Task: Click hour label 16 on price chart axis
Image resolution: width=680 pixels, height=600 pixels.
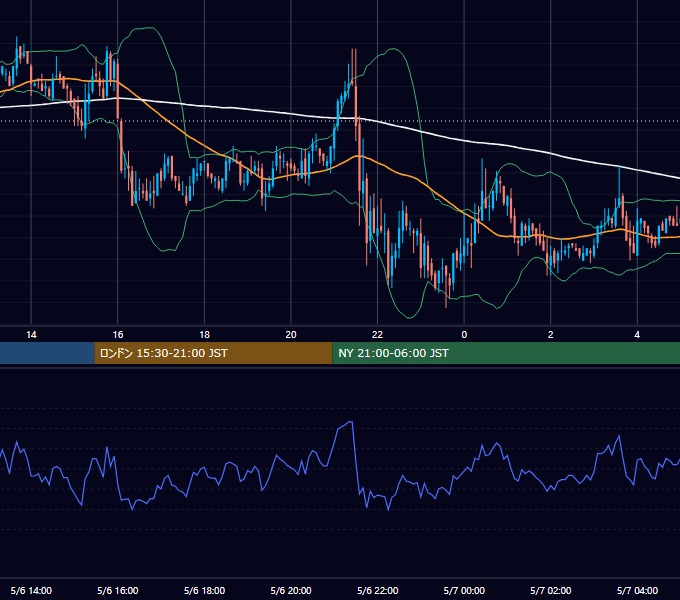Action: pos(118,335)
